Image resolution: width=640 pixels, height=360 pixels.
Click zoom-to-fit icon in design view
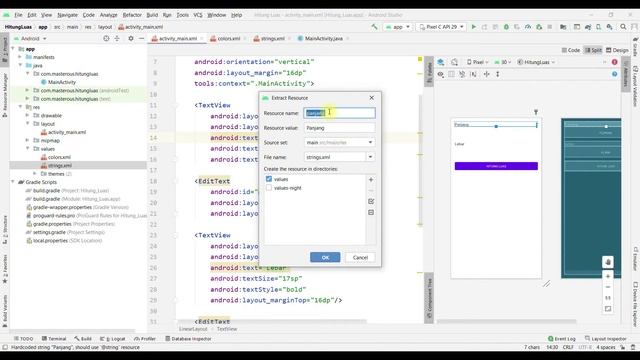[x=608, y=309]
